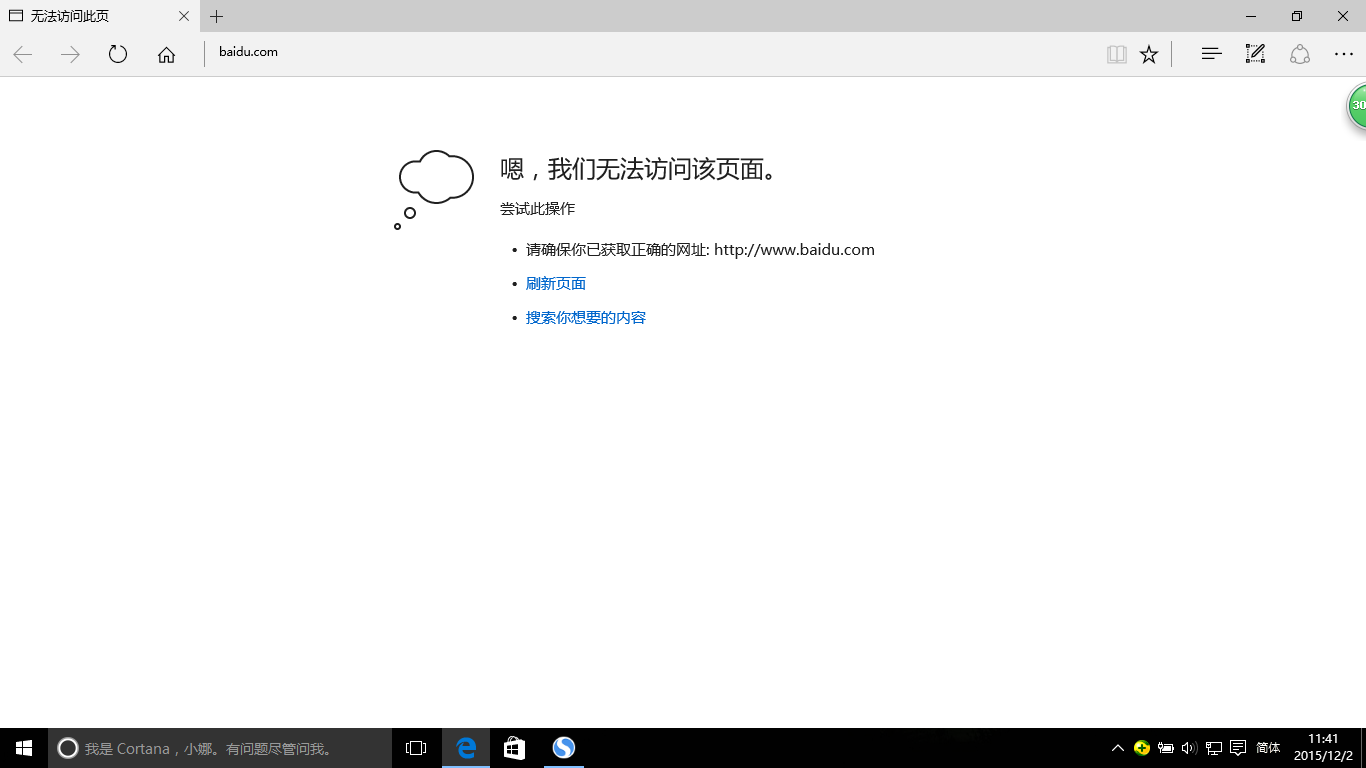Screen dimensions: 1366x768
Task: Open the Windows Store taskbar icon
Action: pos(514,748)
